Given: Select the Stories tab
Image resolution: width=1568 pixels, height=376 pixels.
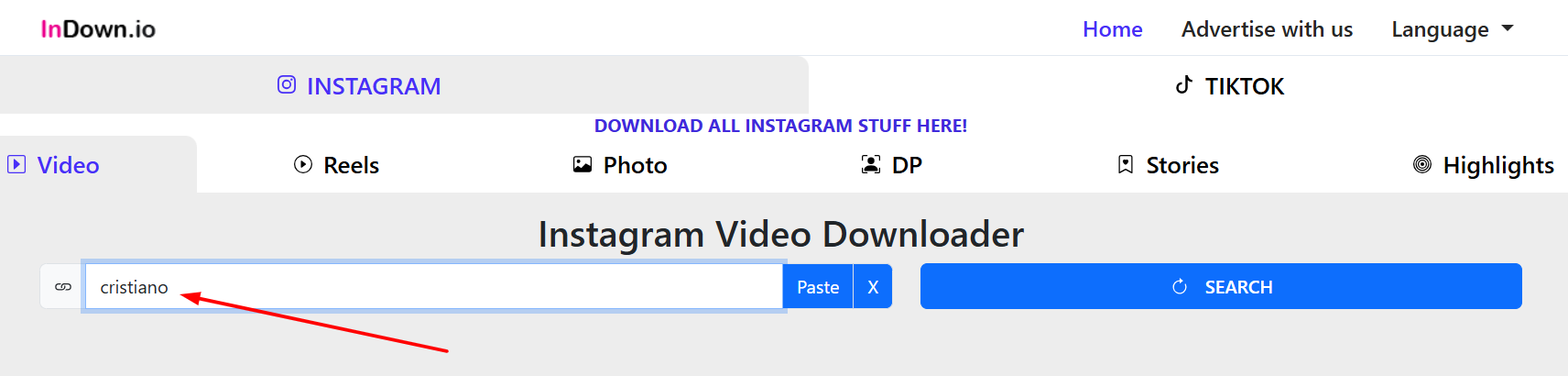Looking at the screenshot, I should point(1168,165).
